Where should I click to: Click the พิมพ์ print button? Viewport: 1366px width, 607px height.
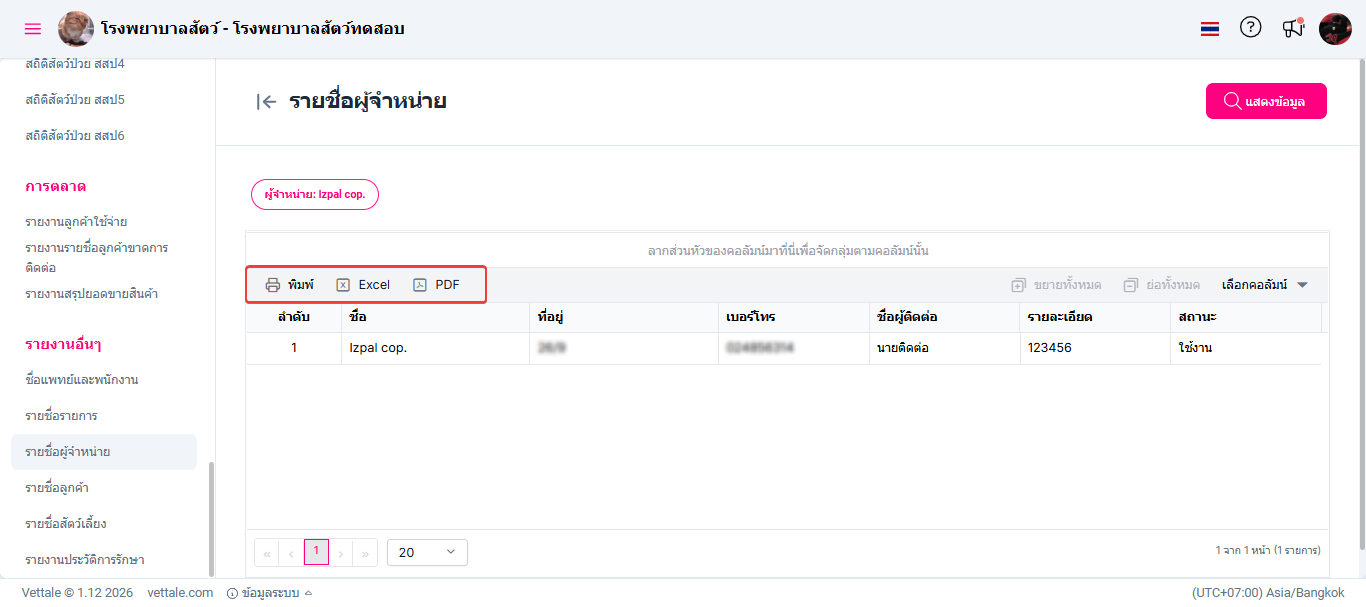pyautogui.click(x=289, y=285)
